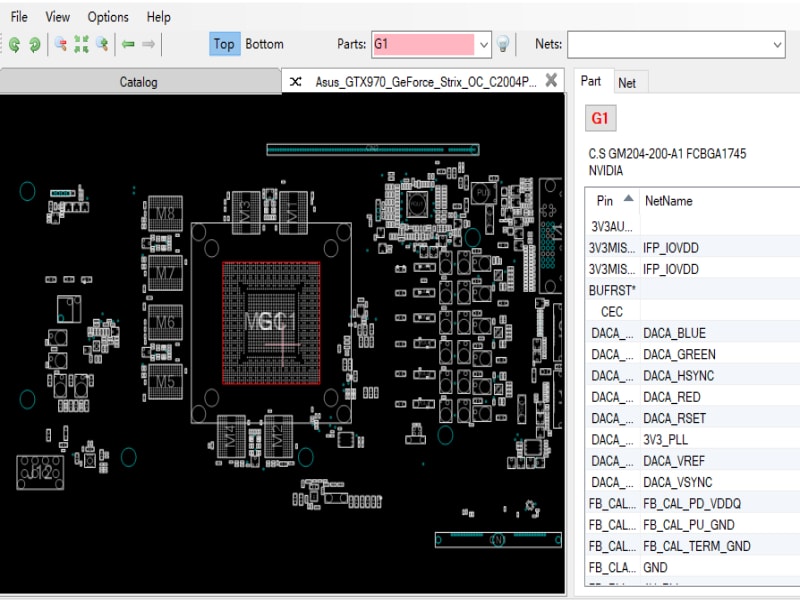
Task: Click memory chip M6 on the board
Action: (x=165, y=322)
